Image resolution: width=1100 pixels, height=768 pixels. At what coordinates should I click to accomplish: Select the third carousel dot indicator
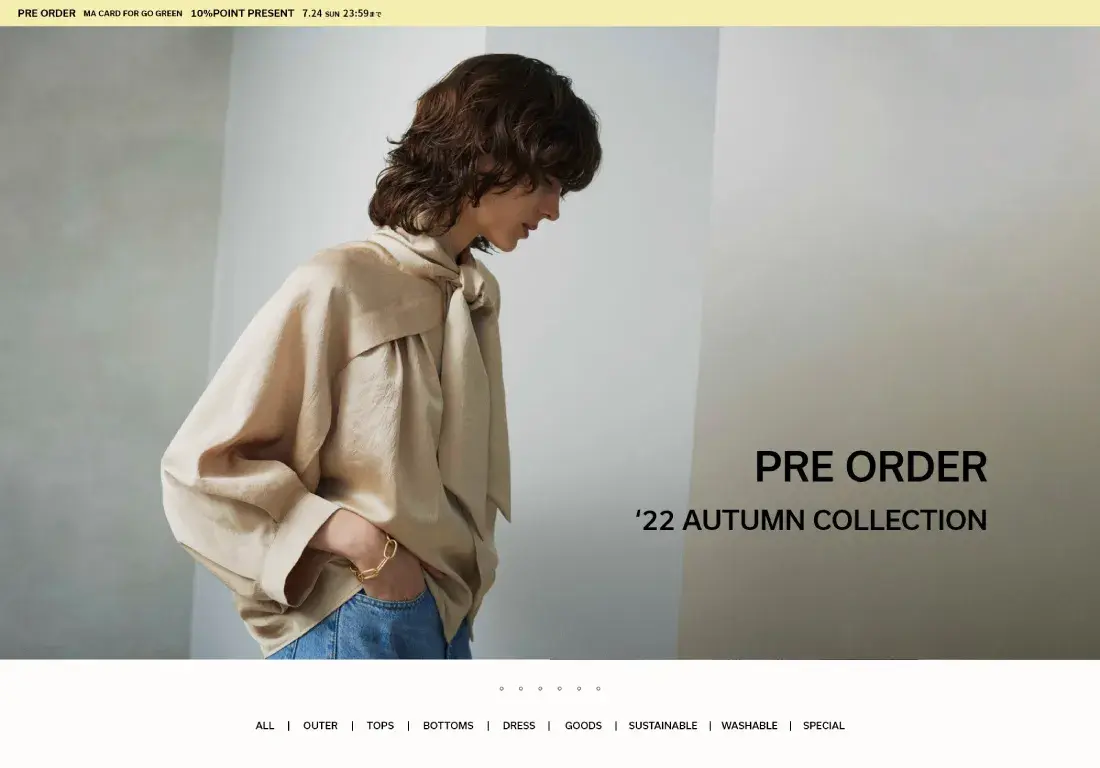click(540, 689)
